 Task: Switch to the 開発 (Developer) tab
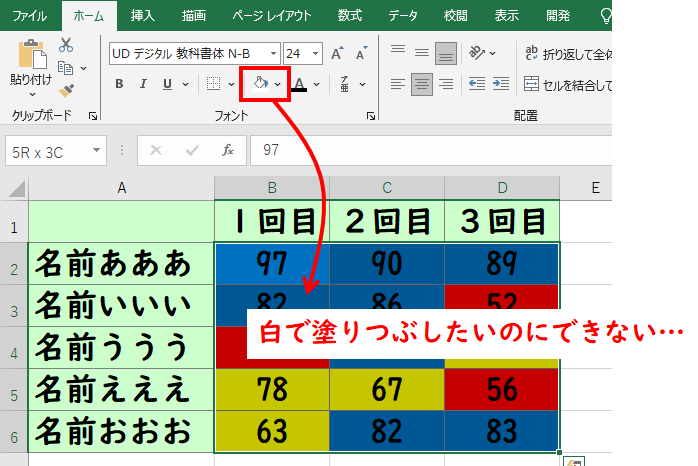[558, 16]
